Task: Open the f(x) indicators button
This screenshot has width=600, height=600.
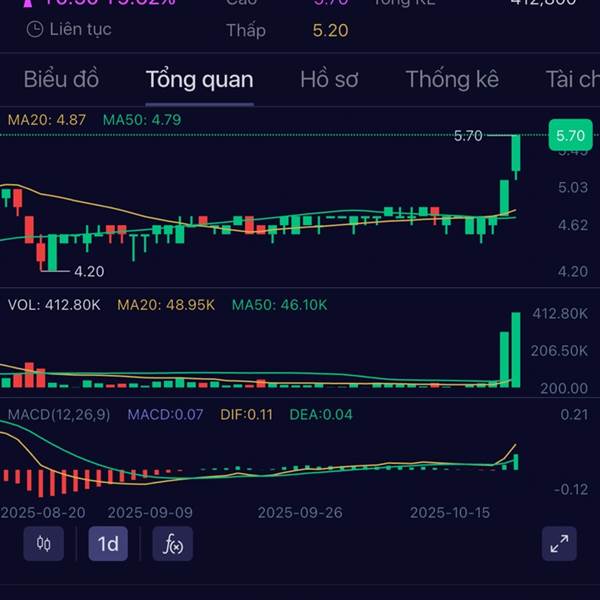Action: tap(173, 543)
